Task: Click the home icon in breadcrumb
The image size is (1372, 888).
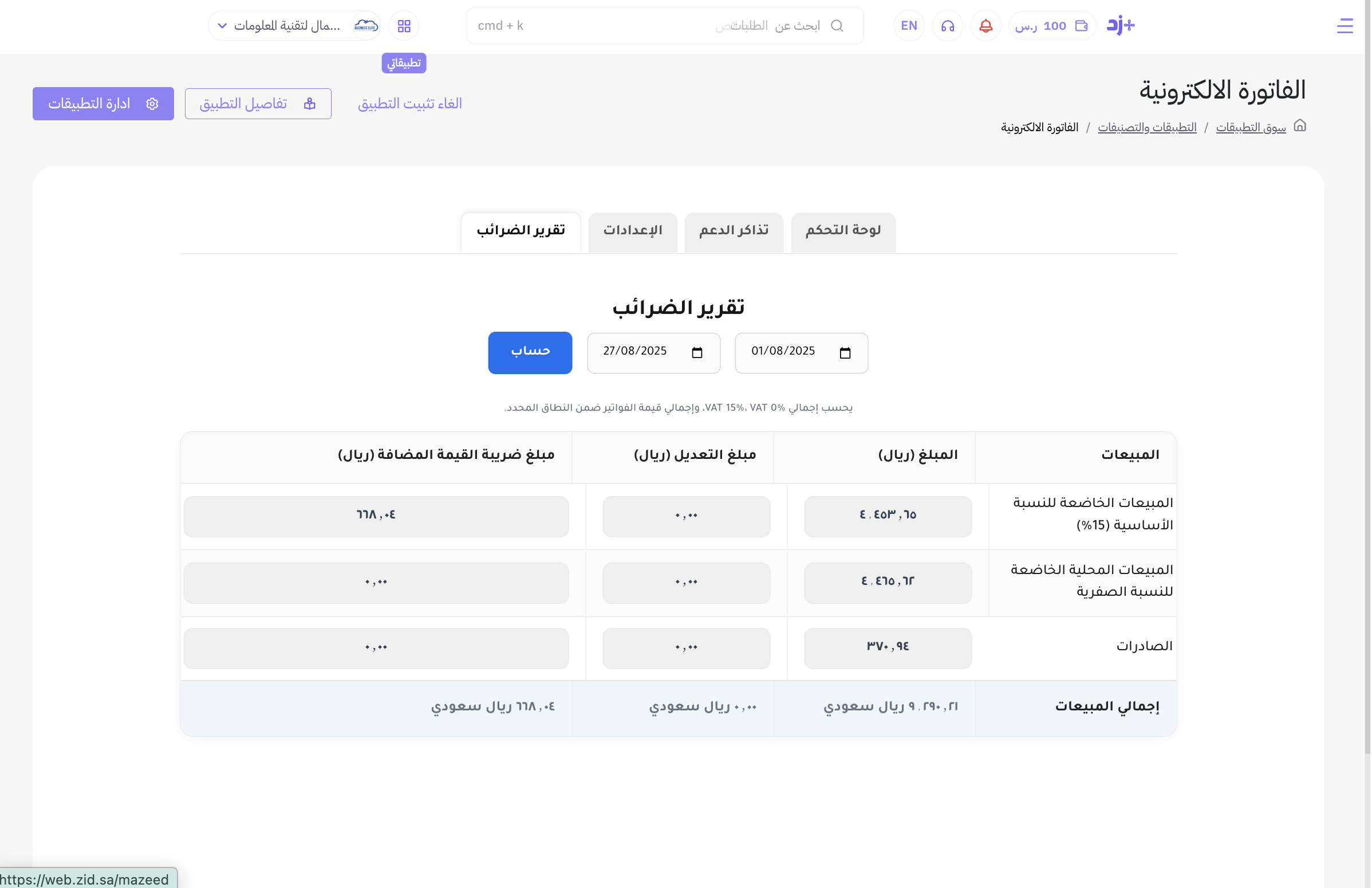Action: [x=1299, y=125]
